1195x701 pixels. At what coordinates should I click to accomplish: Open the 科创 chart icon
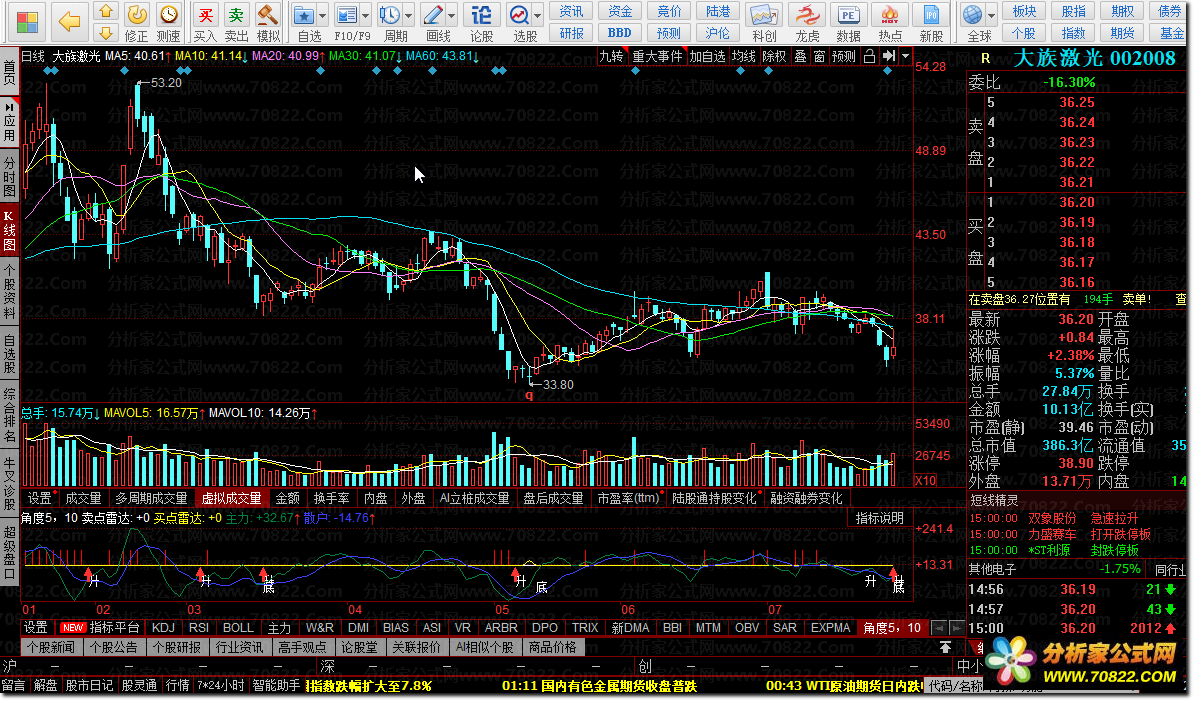[x=764, y=22]
